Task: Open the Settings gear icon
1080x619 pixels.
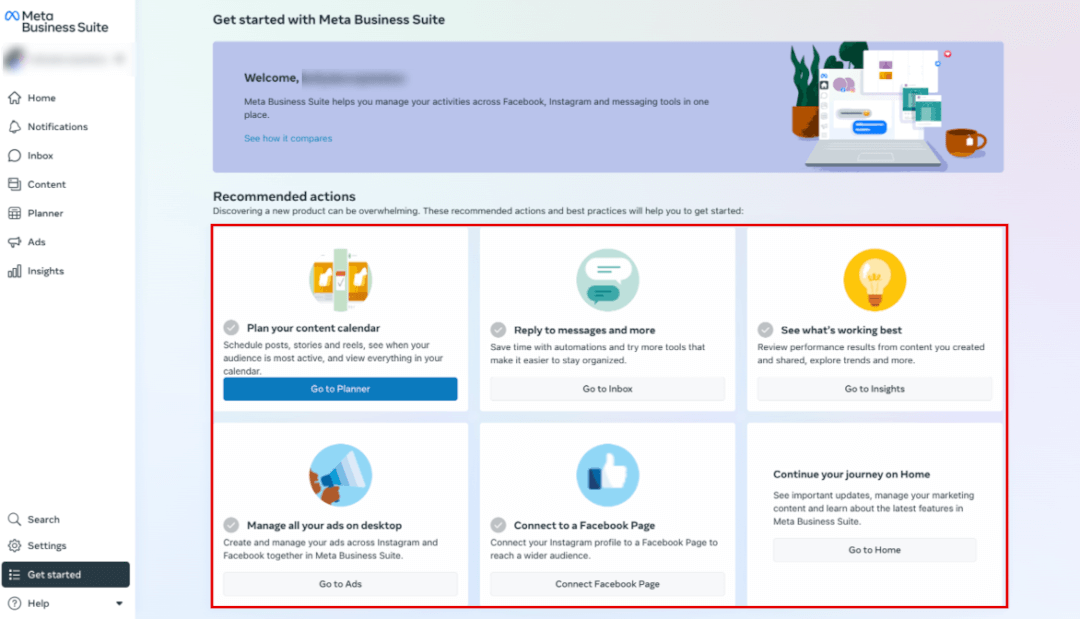Action: pyautogui.click(x=14, y=545)
